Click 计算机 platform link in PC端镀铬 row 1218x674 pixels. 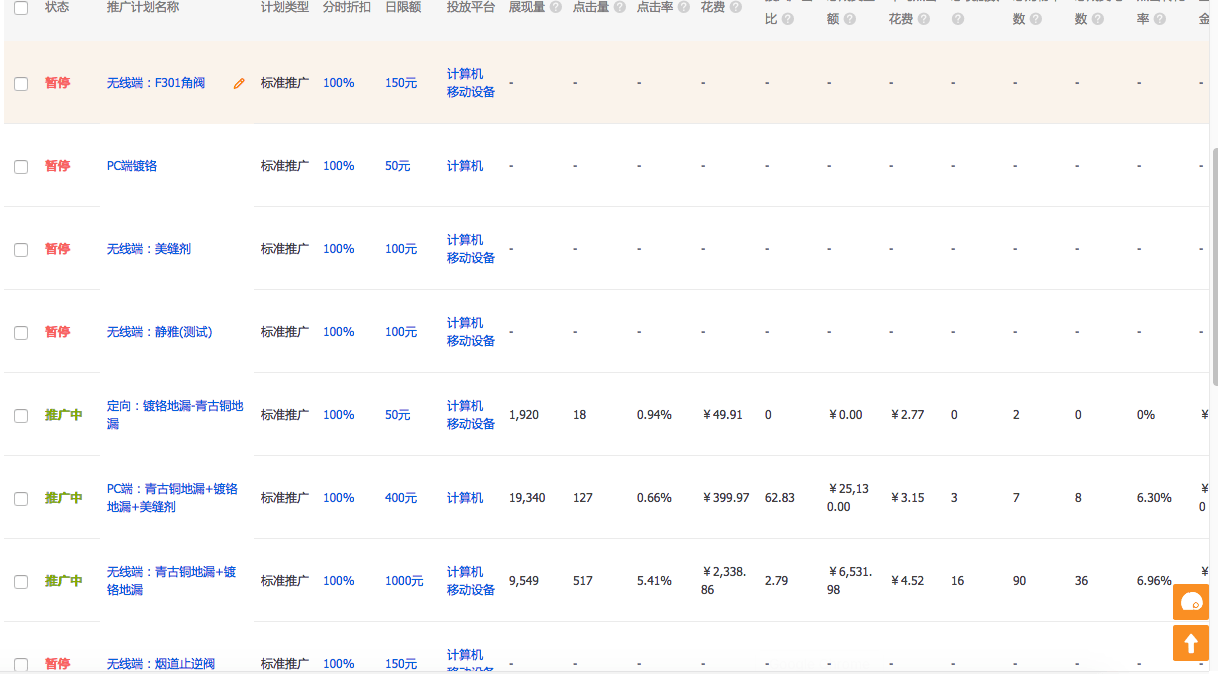[x=465, y=166]
